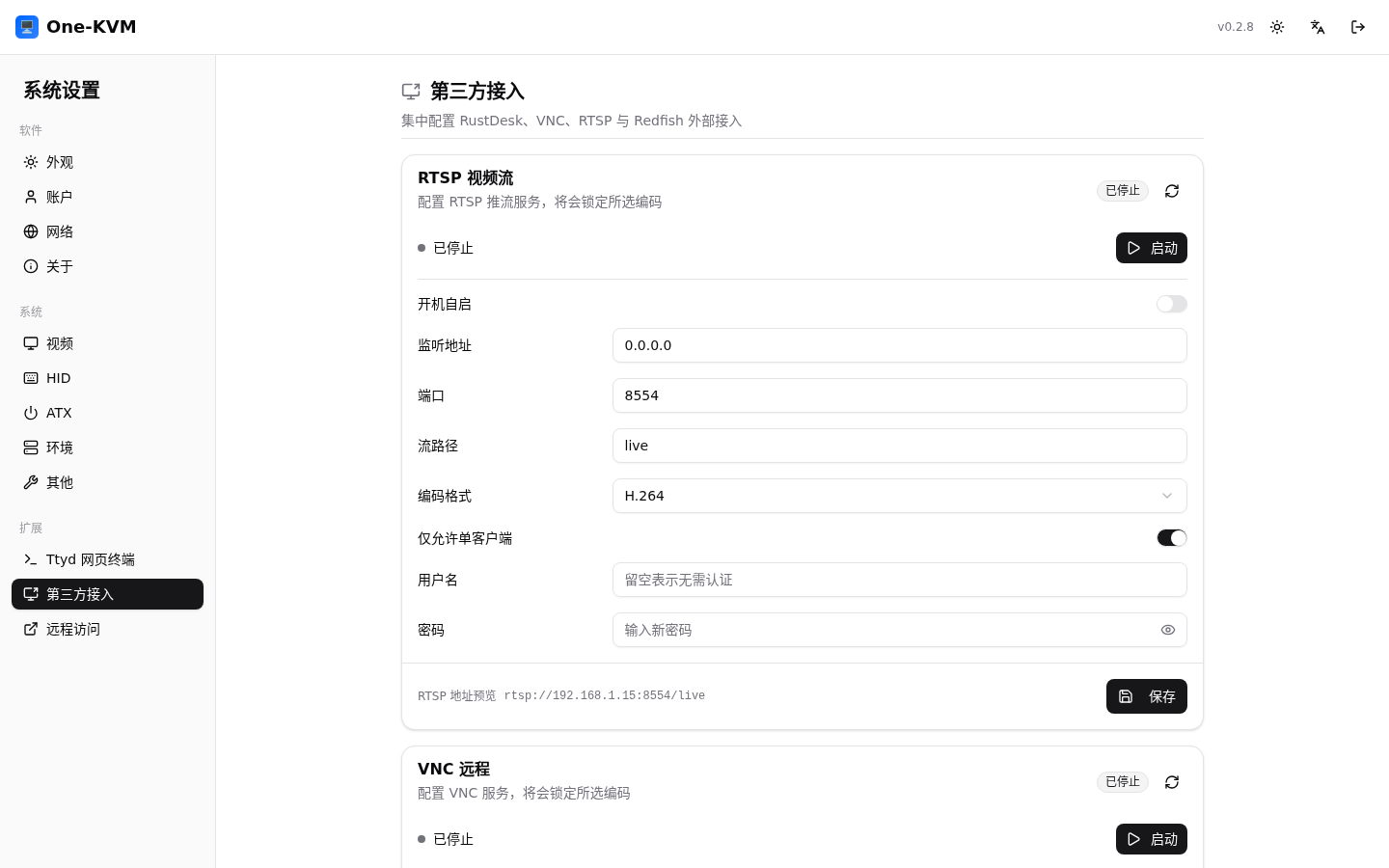Image resolution: width=1389 pixels, height=868 pixels.
Task: Start the VNC service with 启动
Action: coord(1152,839)
